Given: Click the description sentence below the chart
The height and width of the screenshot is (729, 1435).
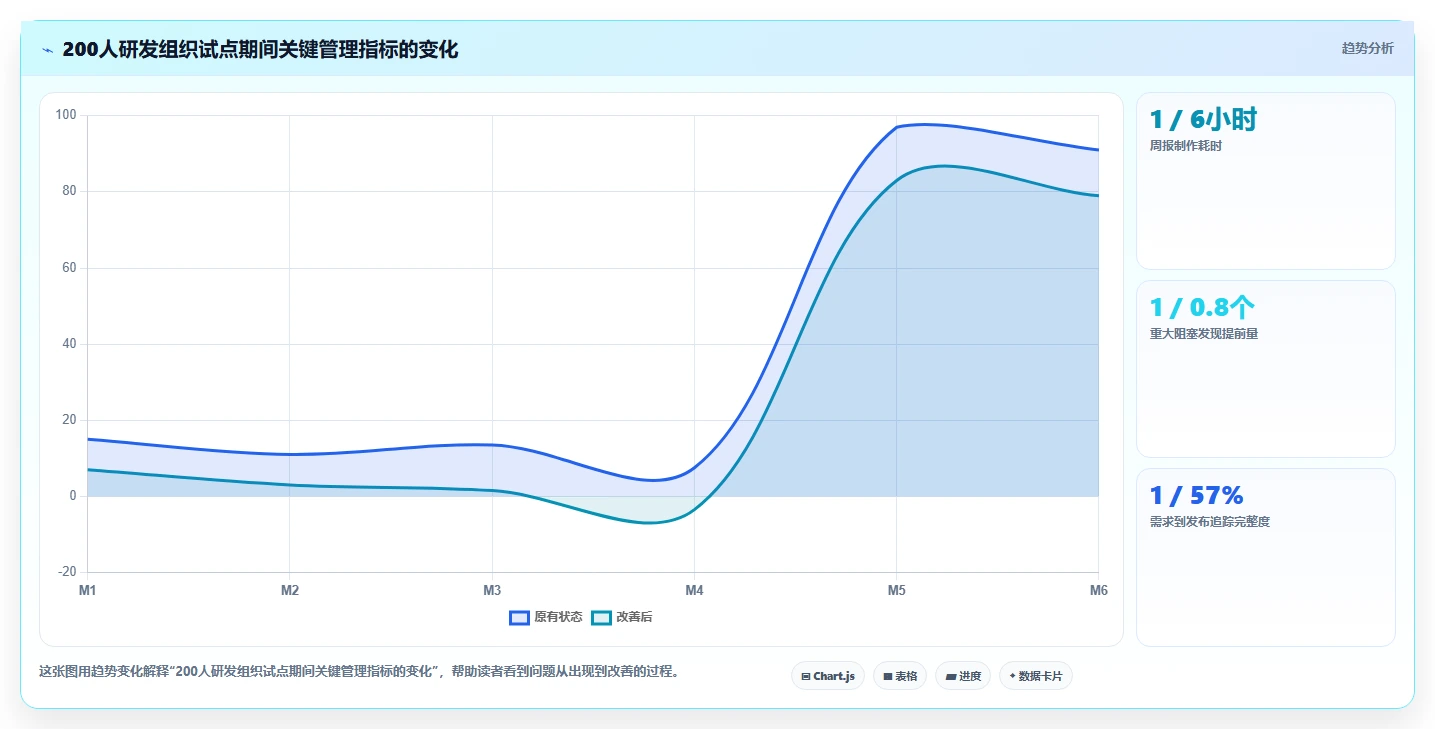Looking at the screenshot, I should [x=362, y=672].
